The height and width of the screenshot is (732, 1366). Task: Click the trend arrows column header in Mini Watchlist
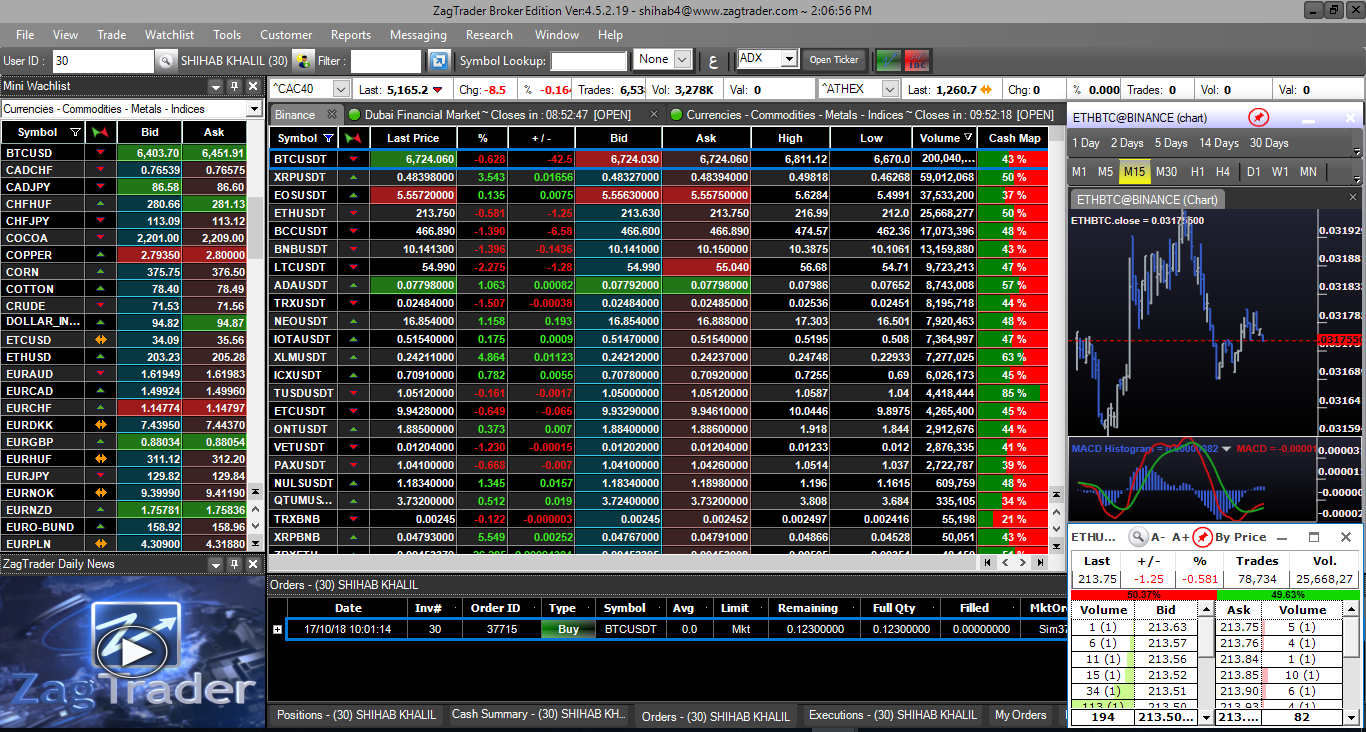pos(100,132)
